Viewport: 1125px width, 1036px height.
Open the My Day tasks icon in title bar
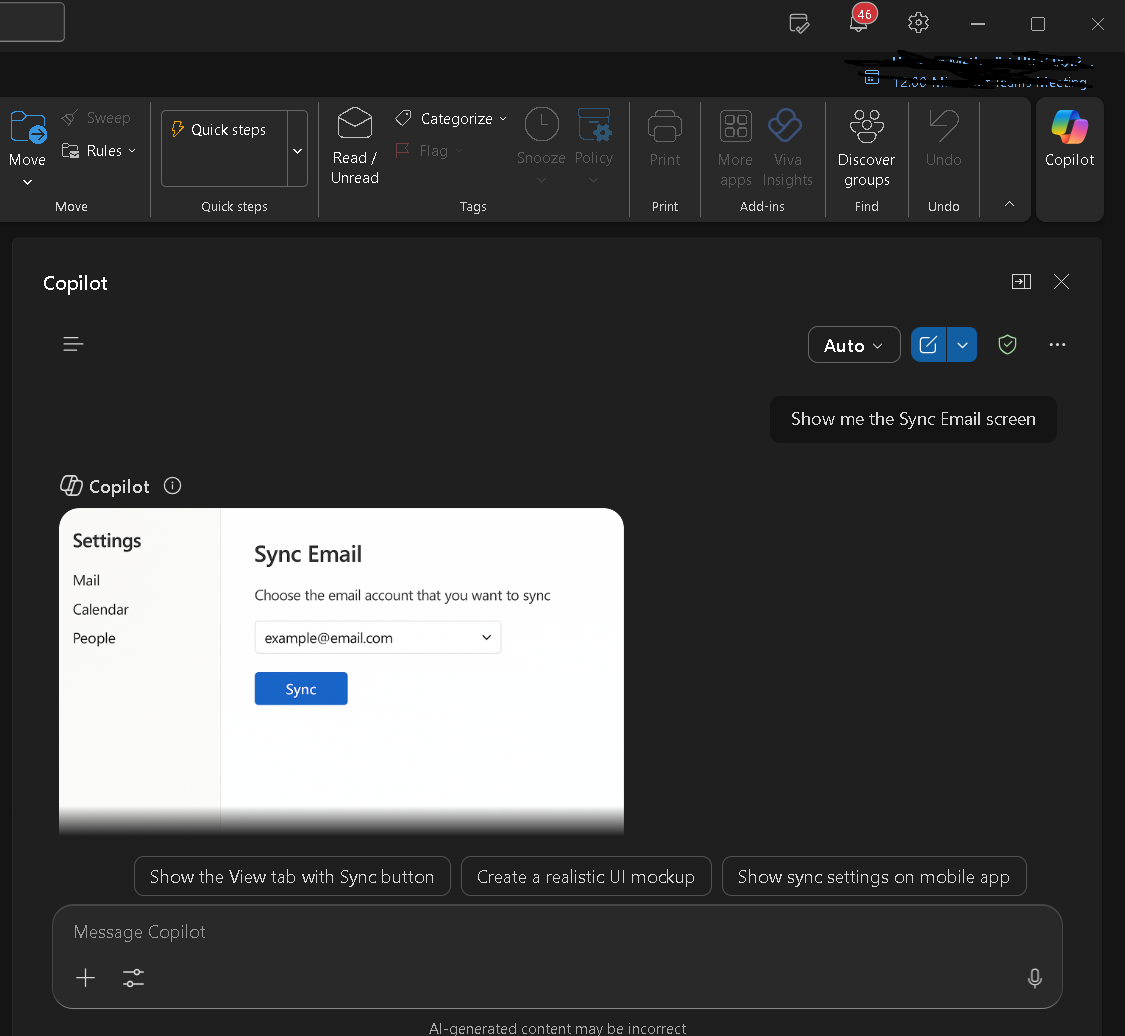799,23
